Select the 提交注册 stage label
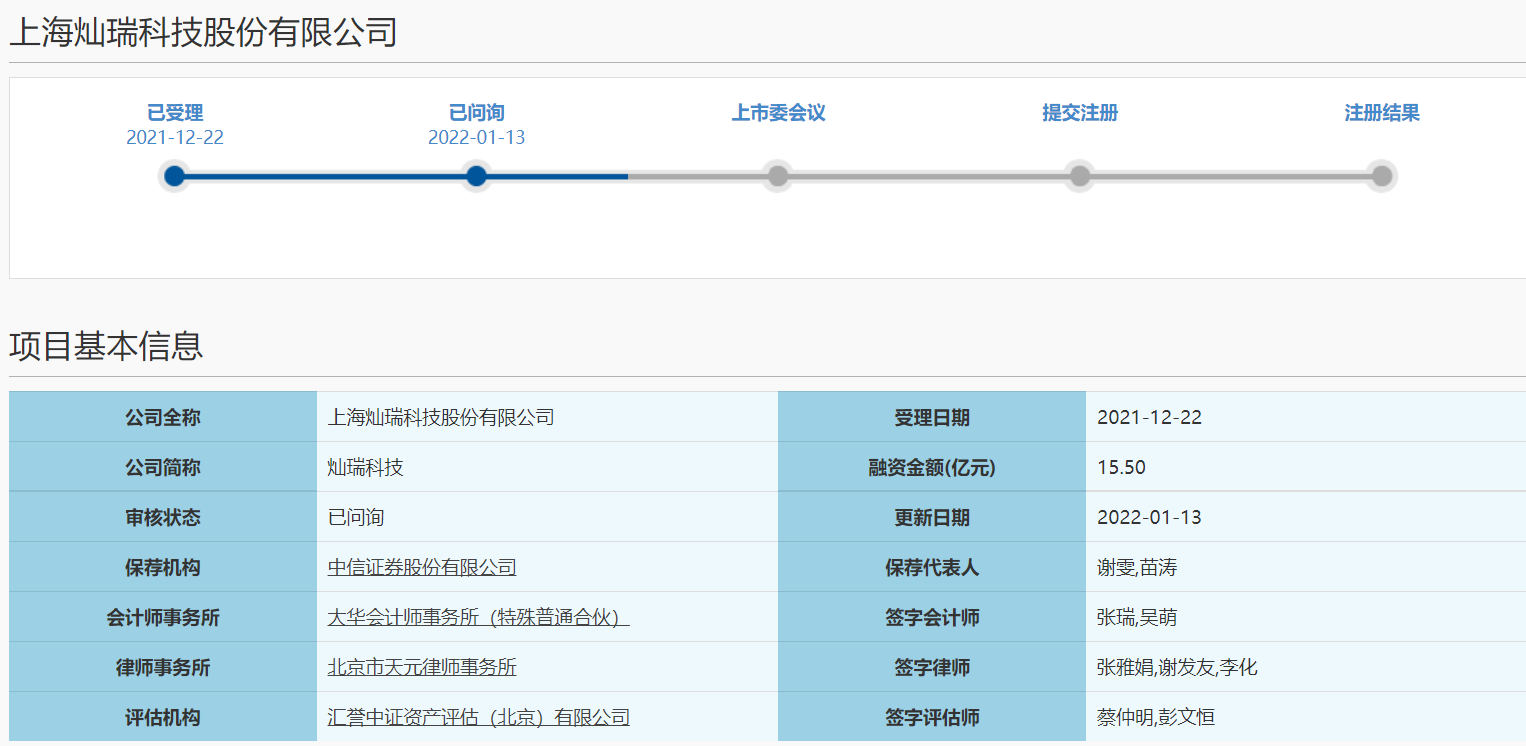 1080,113
